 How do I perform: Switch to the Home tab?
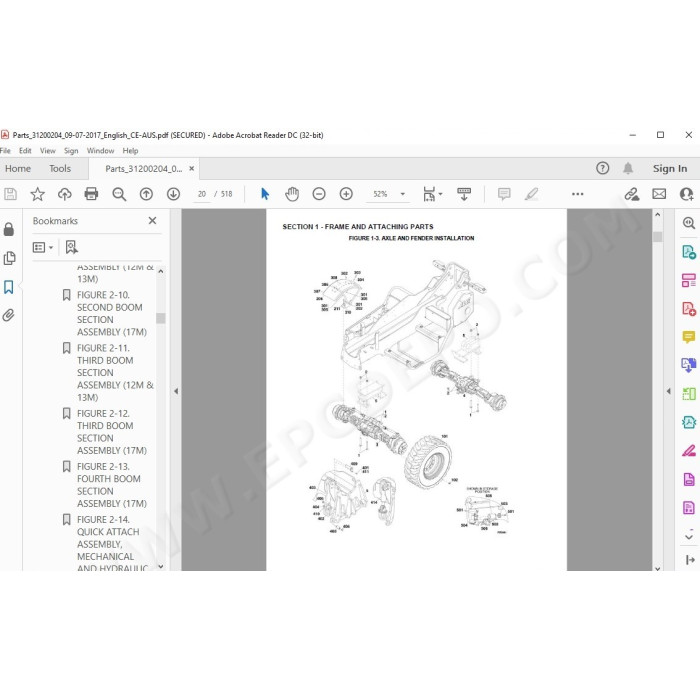tap(18, 168)
